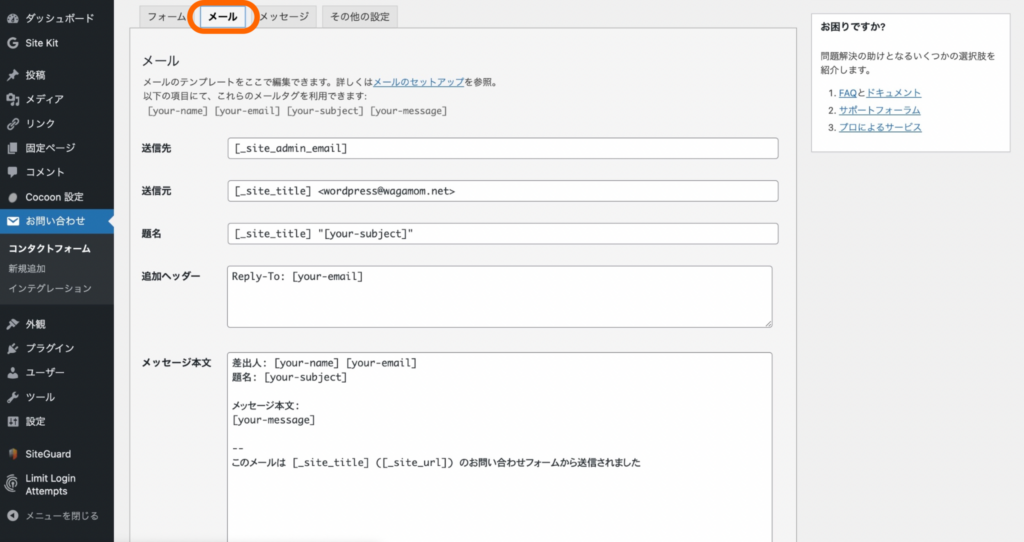Viewport: 1024px width, 542px height.
Task: Click the plug icon for プラグイン
Action: 12,348
